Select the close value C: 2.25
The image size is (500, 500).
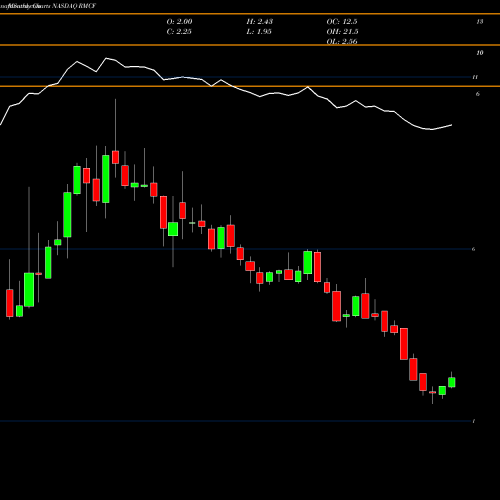pyautogui.click(x=179, y=31)
